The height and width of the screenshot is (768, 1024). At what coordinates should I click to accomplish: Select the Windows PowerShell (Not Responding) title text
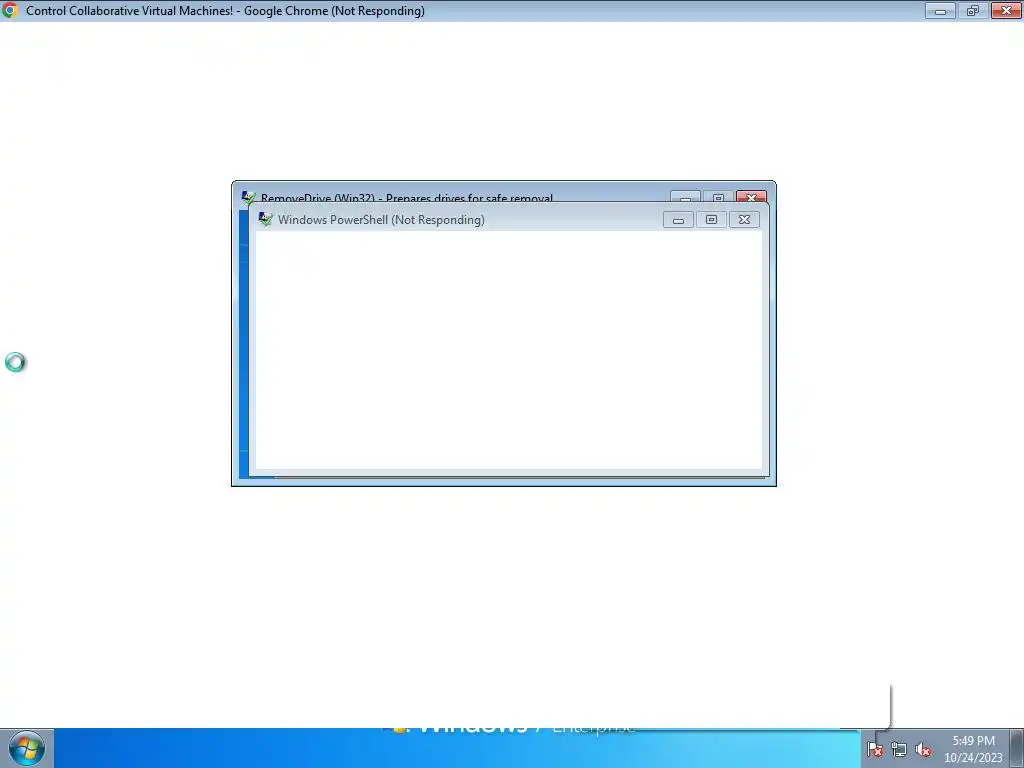click(381, 220)
